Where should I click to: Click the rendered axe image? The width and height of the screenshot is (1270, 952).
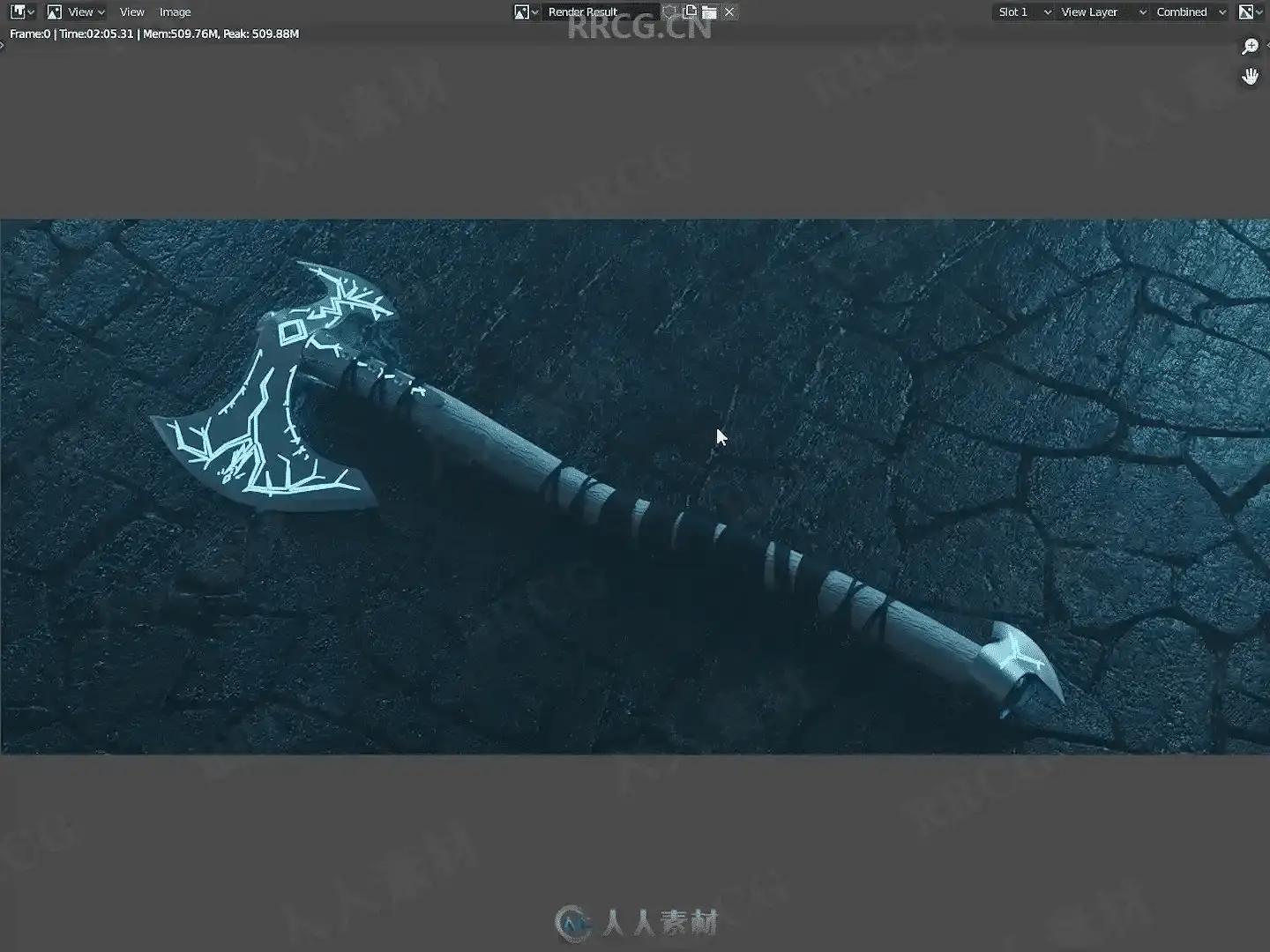click(635, 487)
